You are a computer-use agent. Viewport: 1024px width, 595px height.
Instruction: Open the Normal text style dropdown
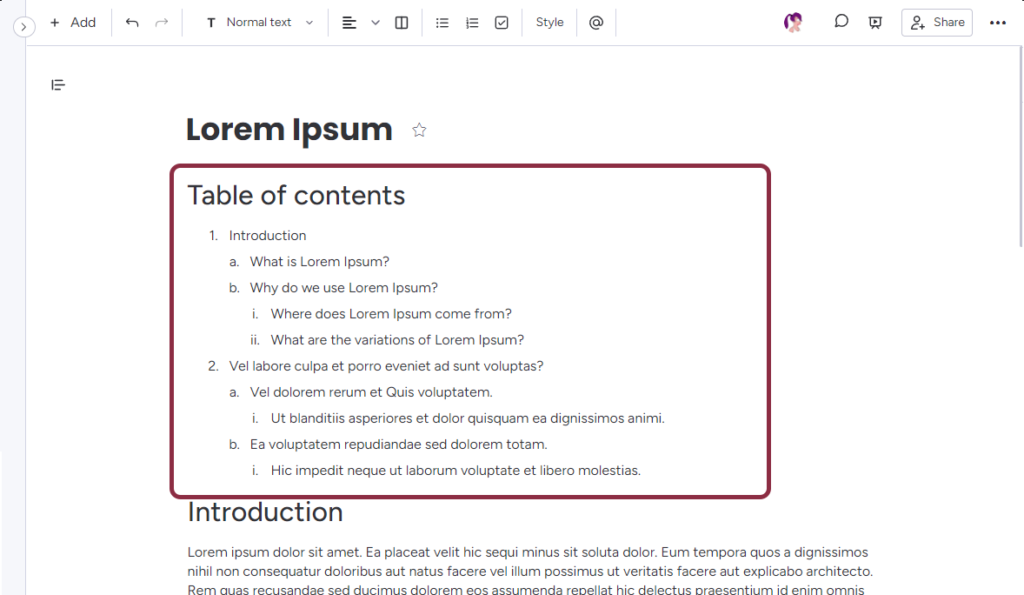pyautogui.click(x=260, y=22)
